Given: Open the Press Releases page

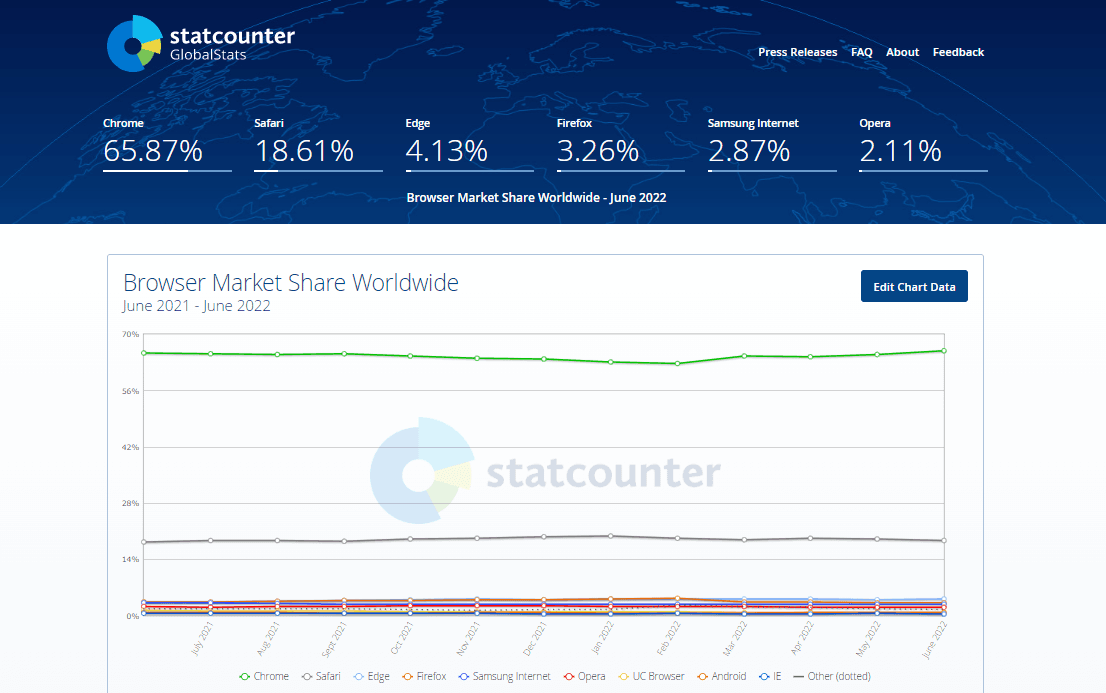Looking at the screenshot, I should tap(797, 52).
